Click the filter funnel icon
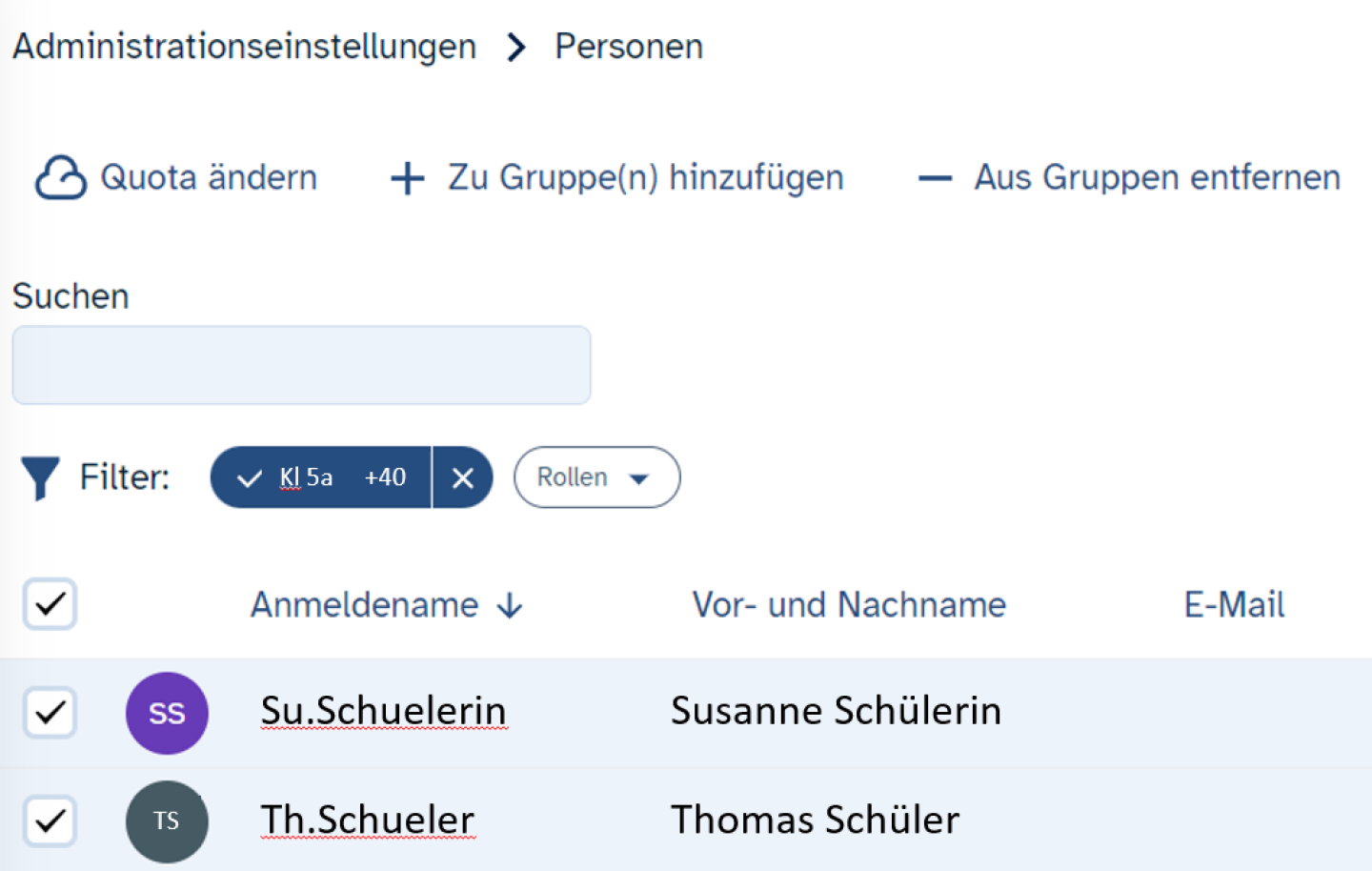Image resolution: width=1372 pixels, height=871 pixels. 40,476
